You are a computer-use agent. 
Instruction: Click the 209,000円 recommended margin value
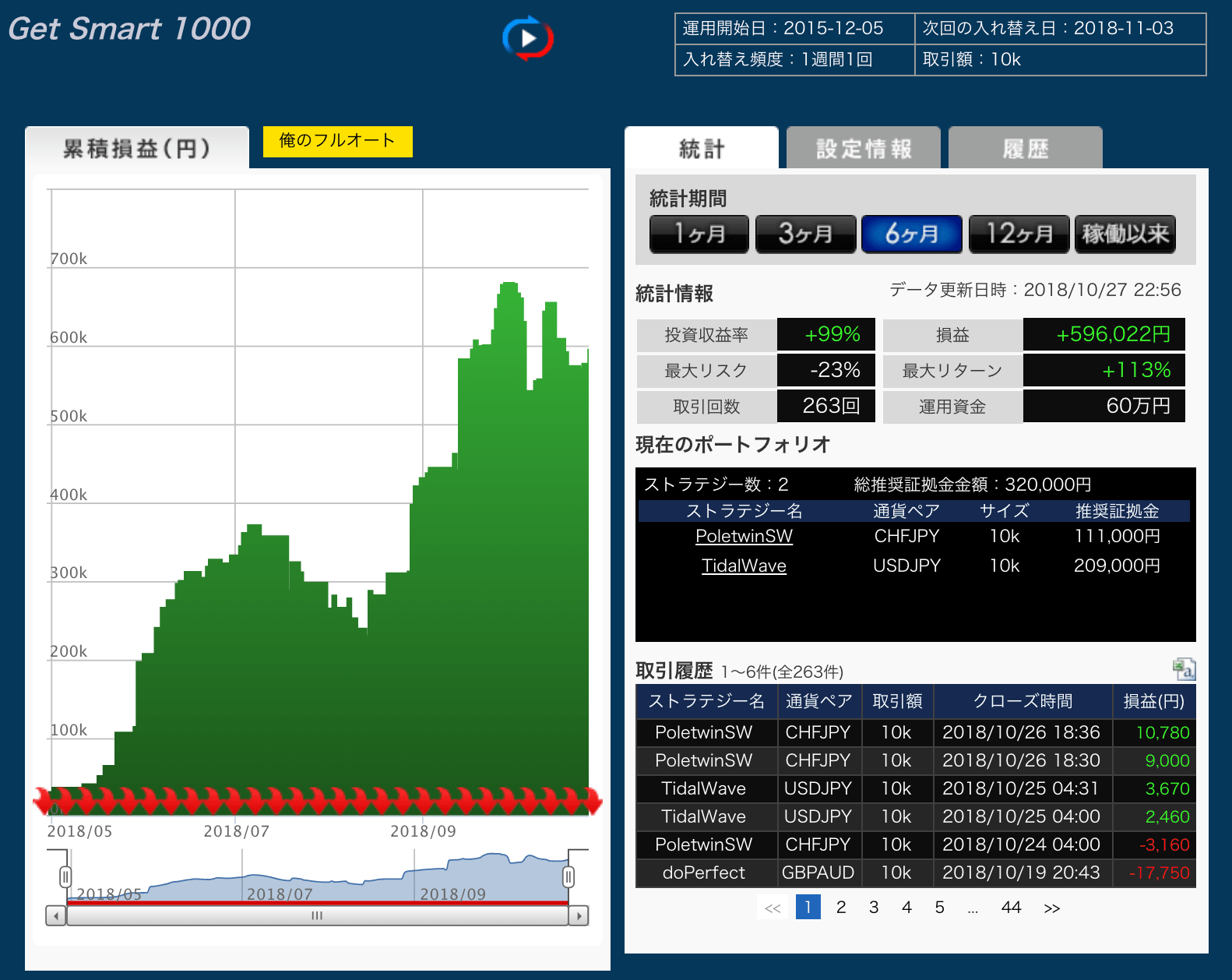tap(1117, 566)
